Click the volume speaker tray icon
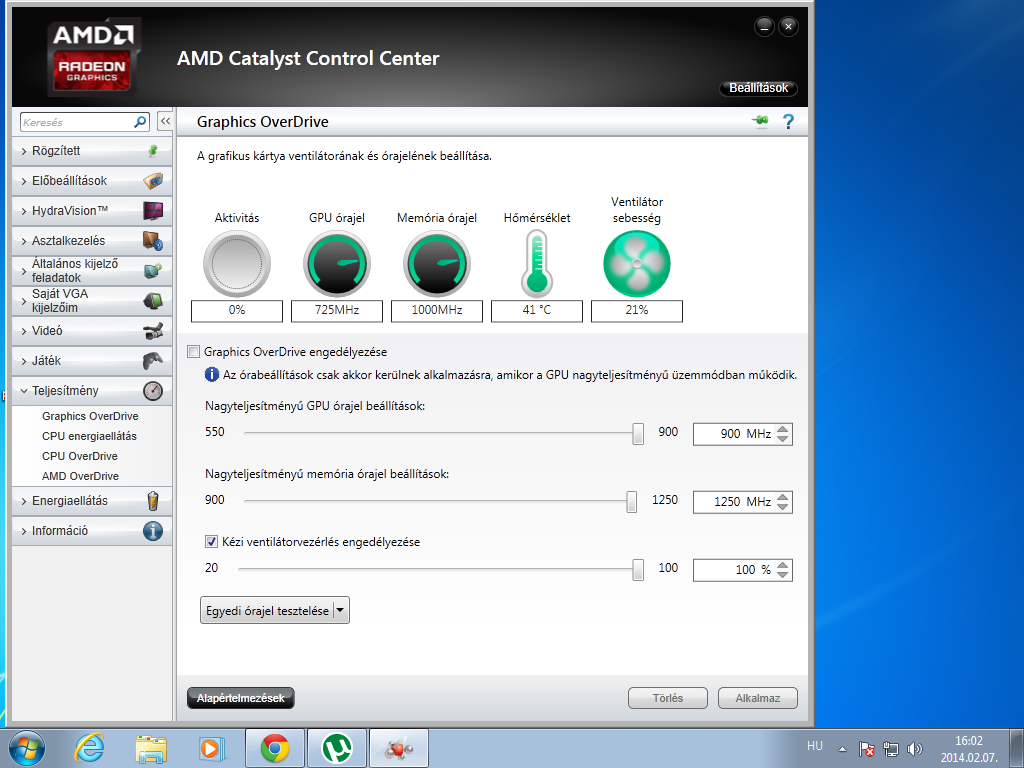1024x768 pixels. click(915, 749)
